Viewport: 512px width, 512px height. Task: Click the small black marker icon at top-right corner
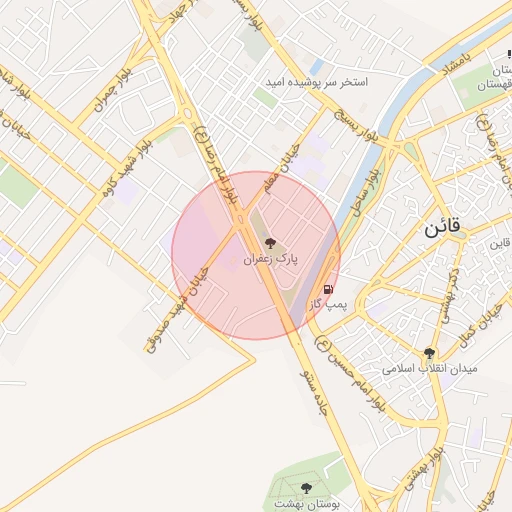click(509, 54)
